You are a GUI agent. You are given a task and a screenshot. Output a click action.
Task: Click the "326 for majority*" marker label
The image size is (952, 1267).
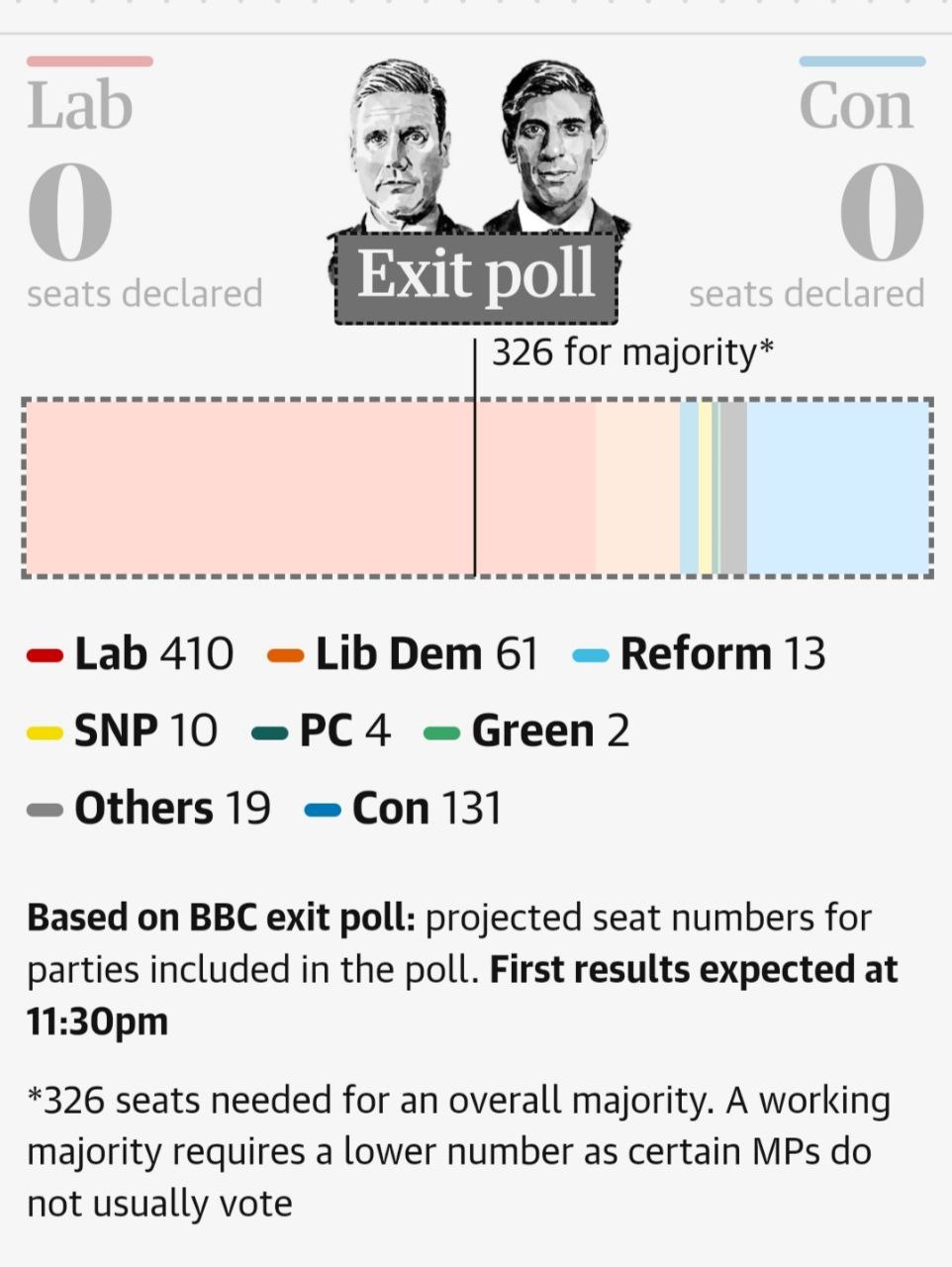[632, 351]
